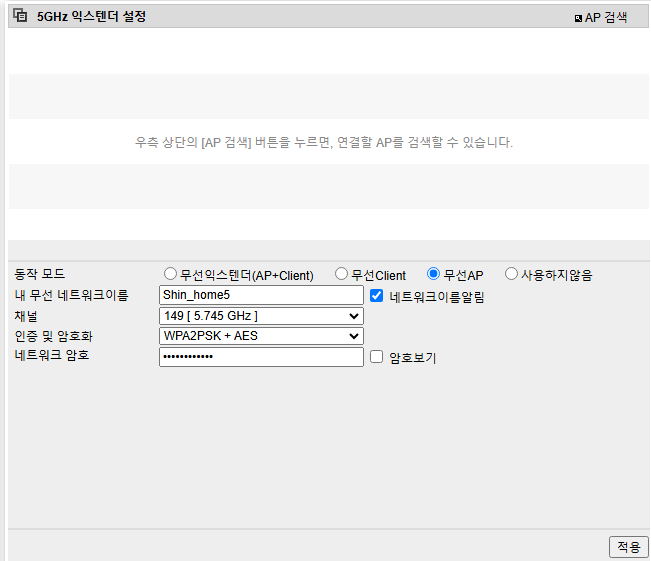Viewport: 651px width, 561px height.
Task: Click the 5GHz extender settings header icon
Action: pos(20,15)
